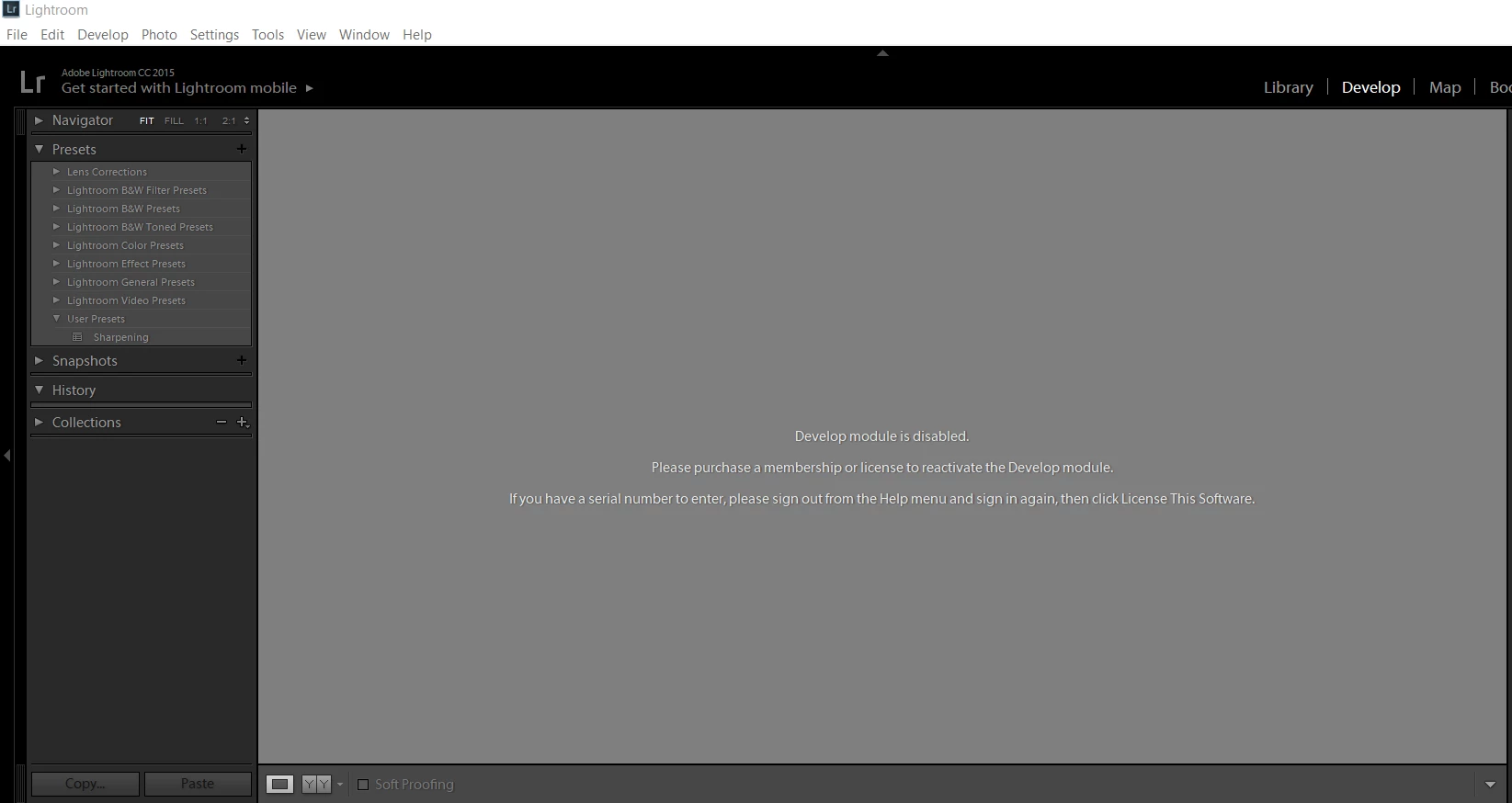Open the View menu
The height and width of the screenshot is (803, 1512).
pyautogui.click(x=312, y=34)
